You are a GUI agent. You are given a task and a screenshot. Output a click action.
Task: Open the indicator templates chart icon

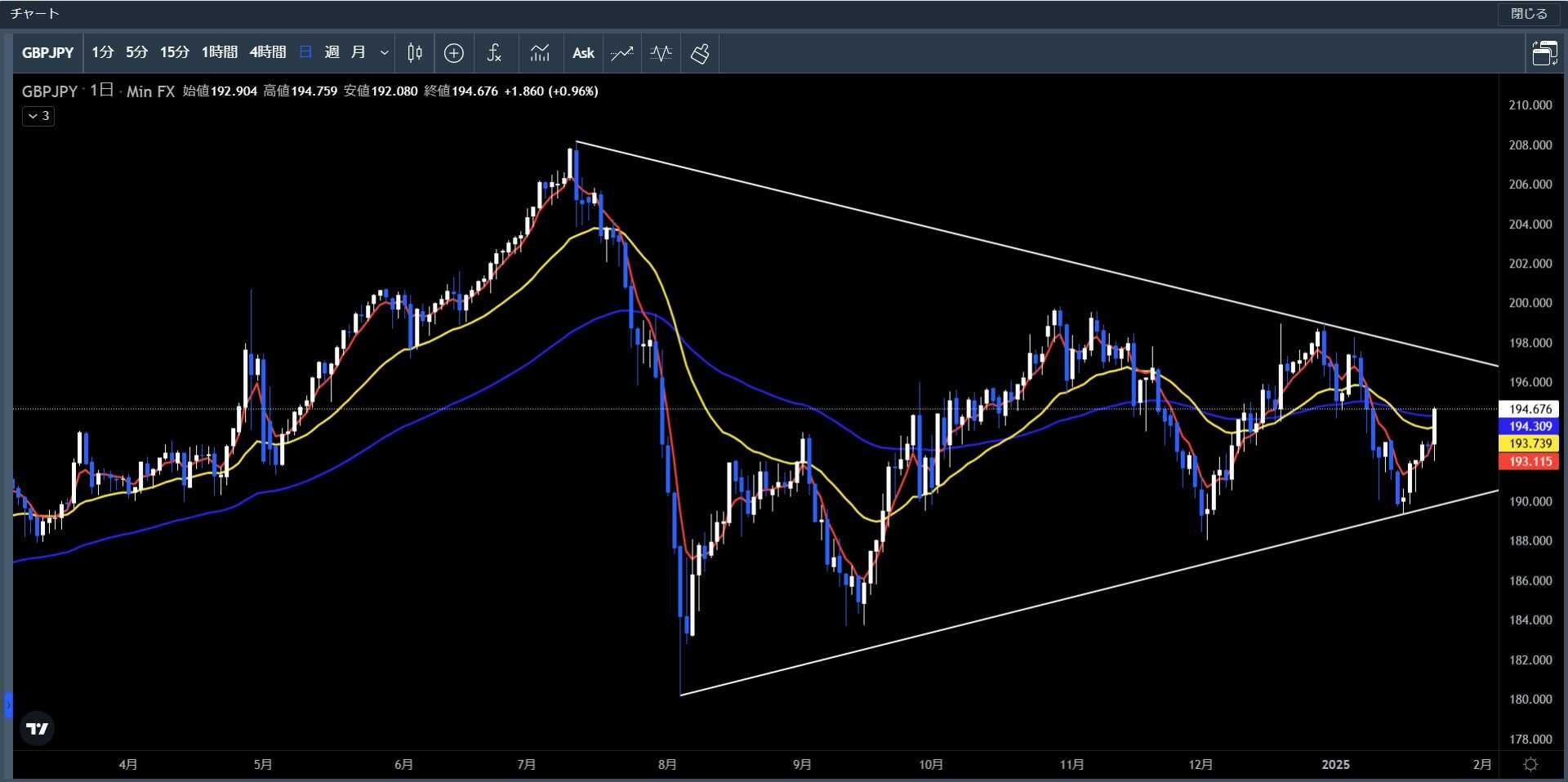540,53
